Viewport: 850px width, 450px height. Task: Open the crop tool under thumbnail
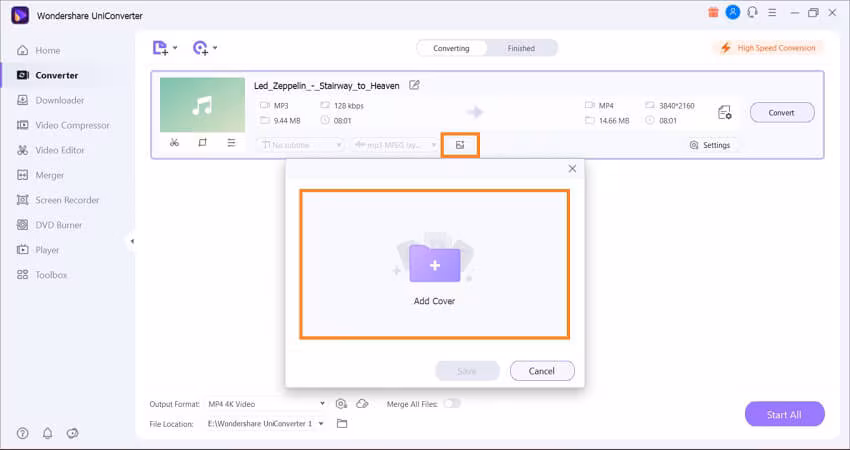point(202,143)
